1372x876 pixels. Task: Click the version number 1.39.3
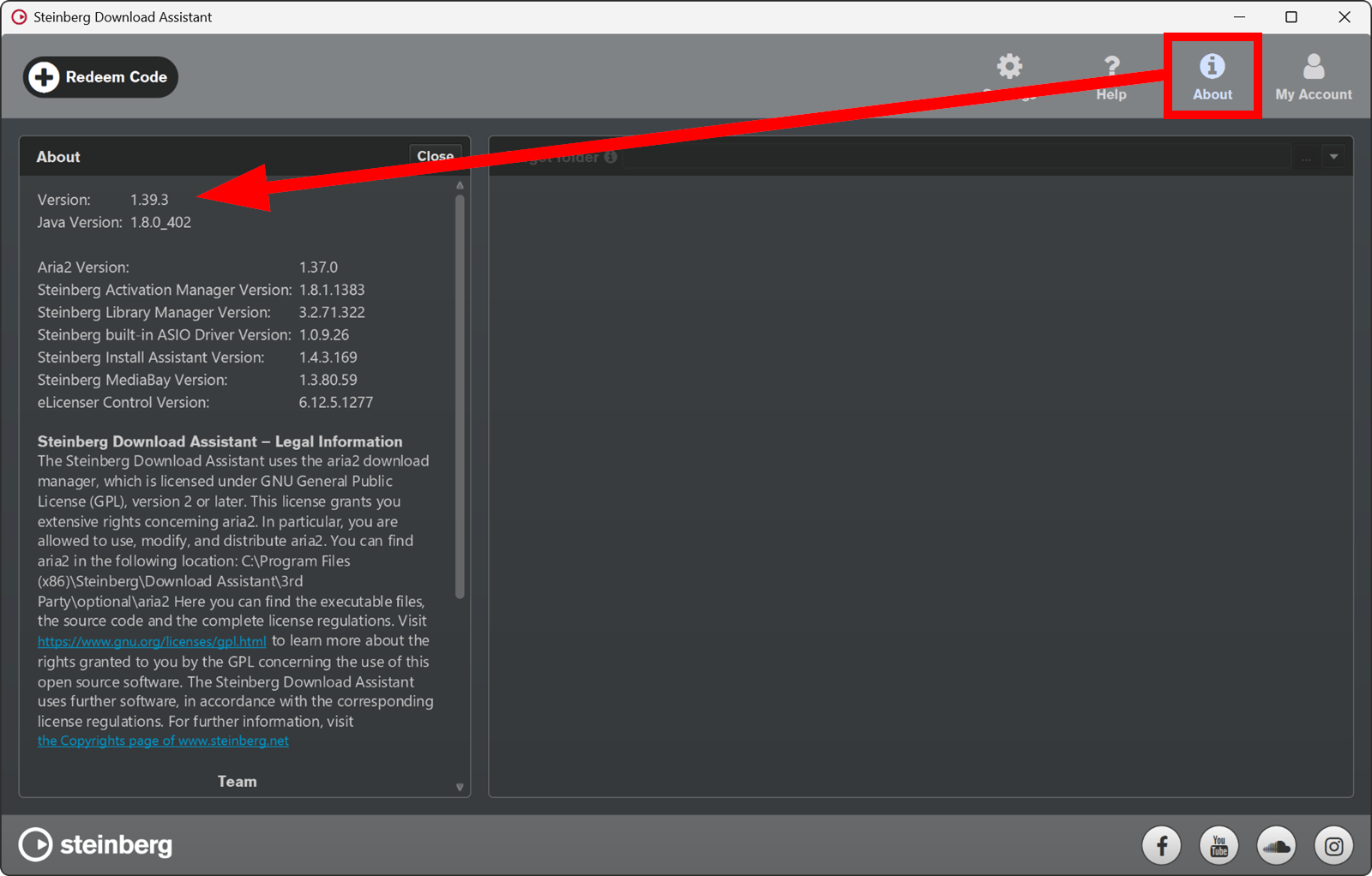pos(149,200)
